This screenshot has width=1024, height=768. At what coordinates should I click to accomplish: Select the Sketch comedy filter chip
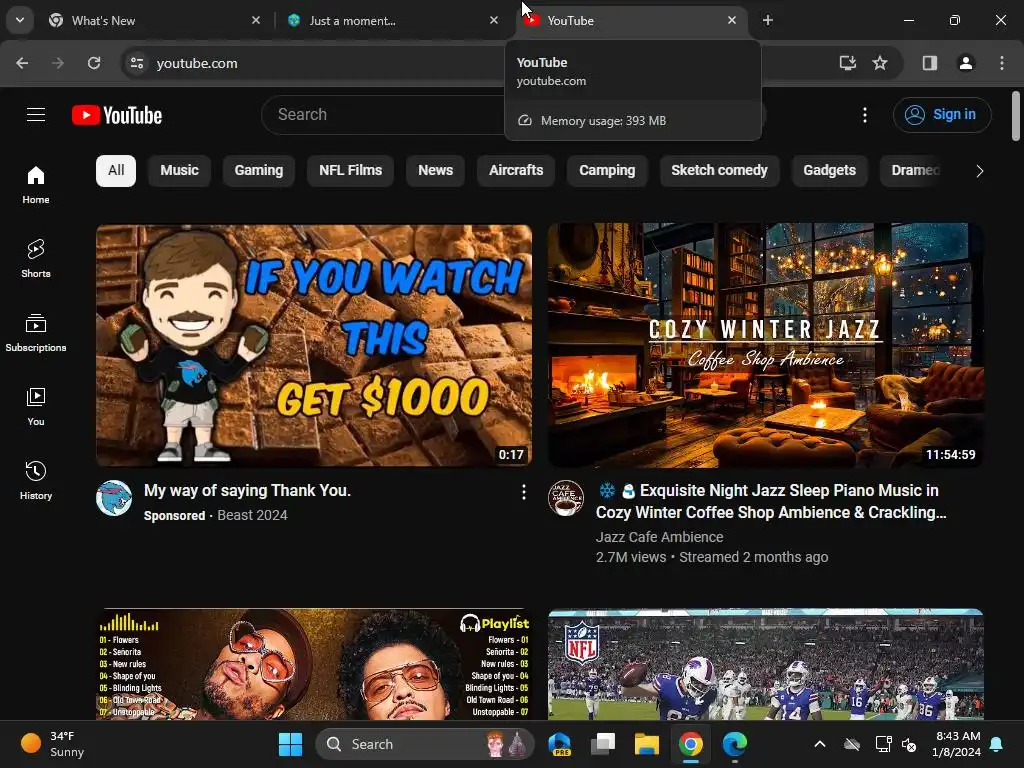pyautogui.click(x=719, y=170)
